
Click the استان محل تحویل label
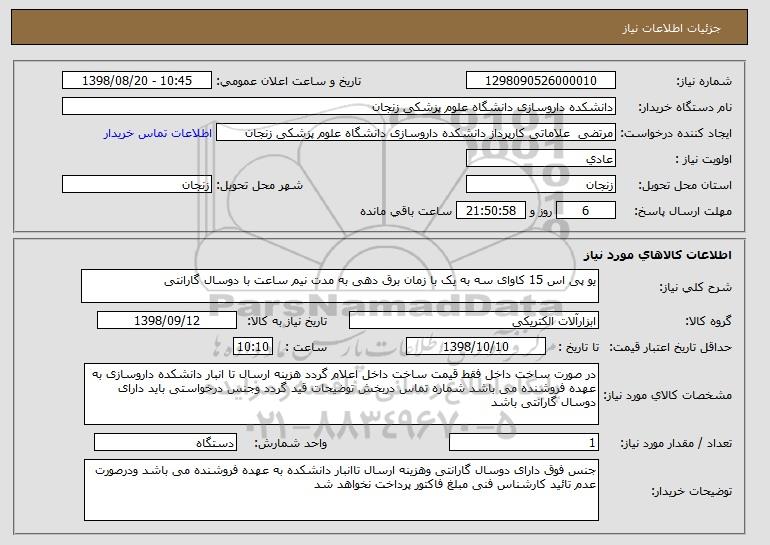685,186
